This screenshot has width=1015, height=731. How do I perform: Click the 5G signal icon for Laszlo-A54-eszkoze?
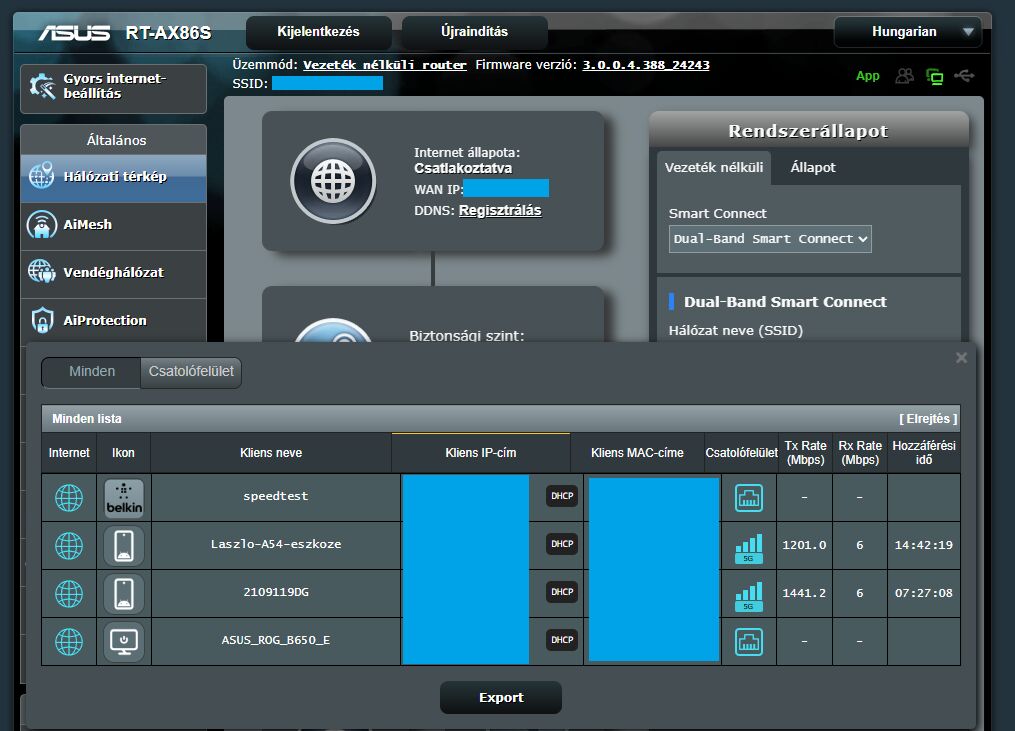point(749,548)
